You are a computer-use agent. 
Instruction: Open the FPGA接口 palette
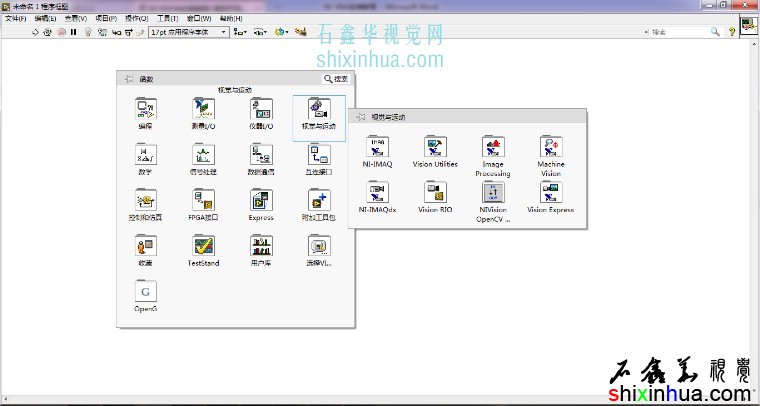[x=203, y=200]
